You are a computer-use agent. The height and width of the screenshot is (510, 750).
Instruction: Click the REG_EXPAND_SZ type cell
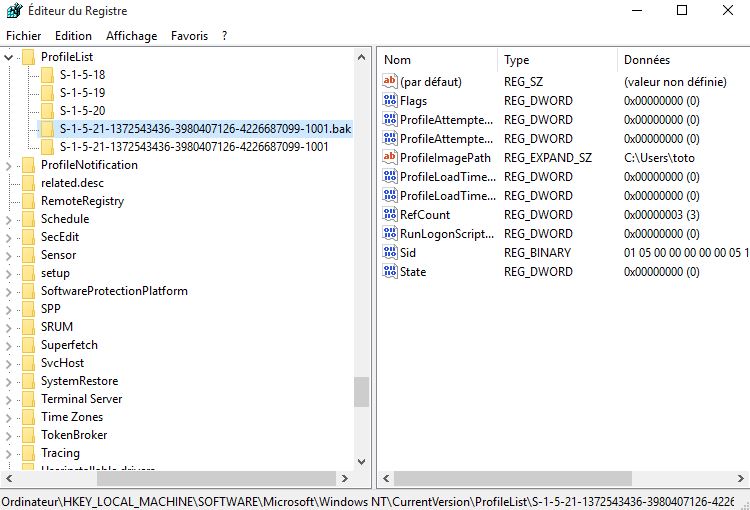click(548, 158)
